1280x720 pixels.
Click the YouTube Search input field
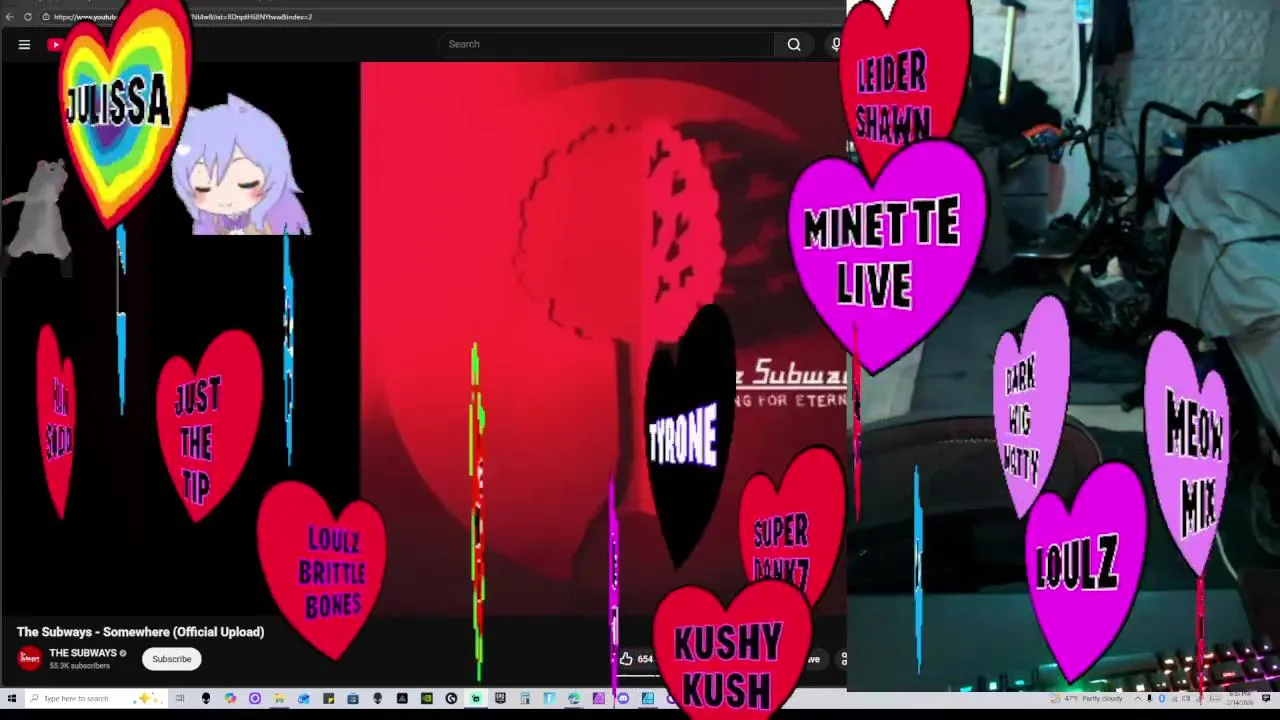tap(605, 44)
